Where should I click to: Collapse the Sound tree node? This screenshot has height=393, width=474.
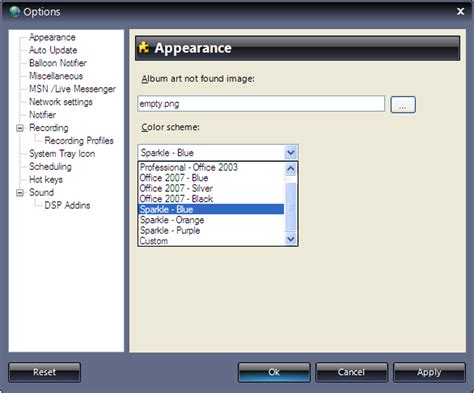[x=20, y=193]
